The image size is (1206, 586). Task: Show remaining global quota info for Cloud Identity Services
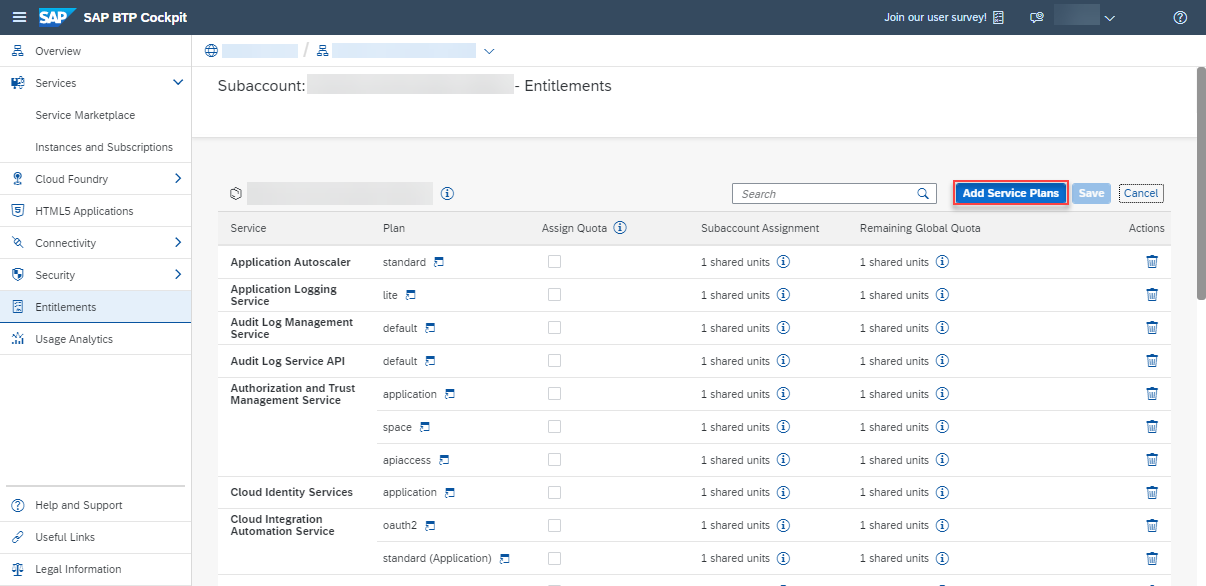(x=942, y=492)
